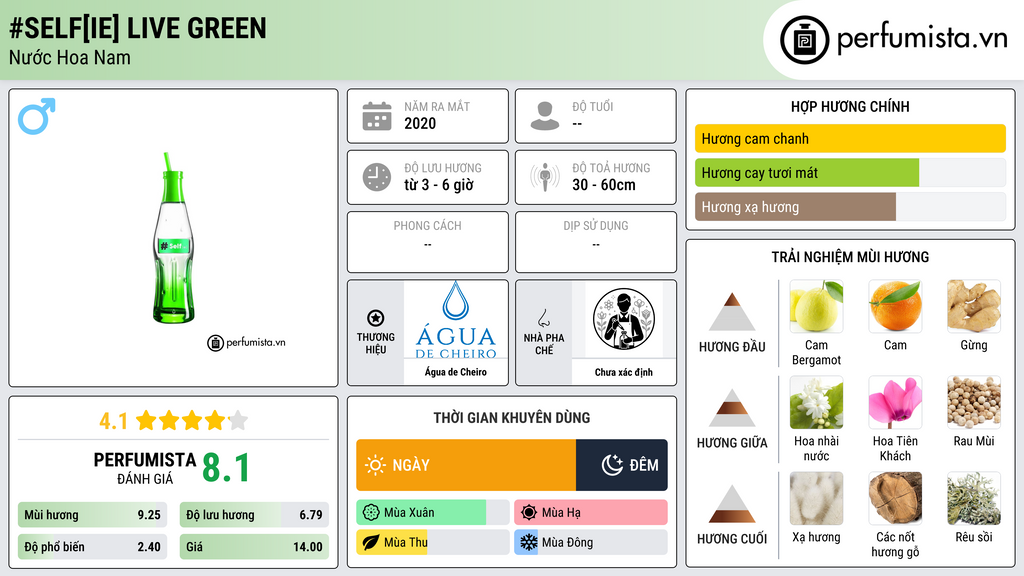Screen dimensions: 1024x576
Task: Click the Mùa Hạ season bar
Action: pos(591,513)
